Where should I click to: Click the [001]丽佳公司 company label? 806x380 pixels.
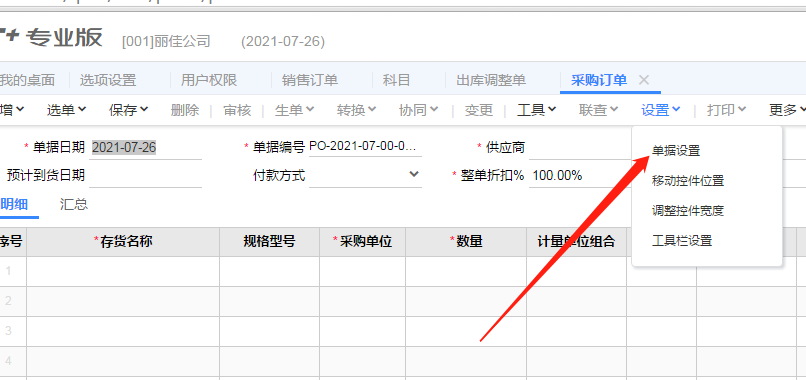point(166,41)
